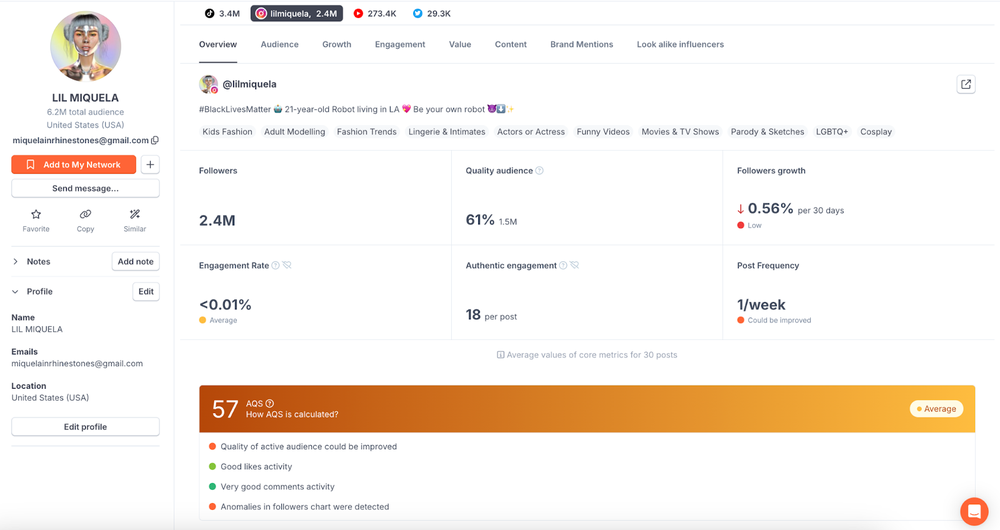Go to the Content tab
The height and width of the screenshot is (530, 1000).
click(x=511, y=45)
